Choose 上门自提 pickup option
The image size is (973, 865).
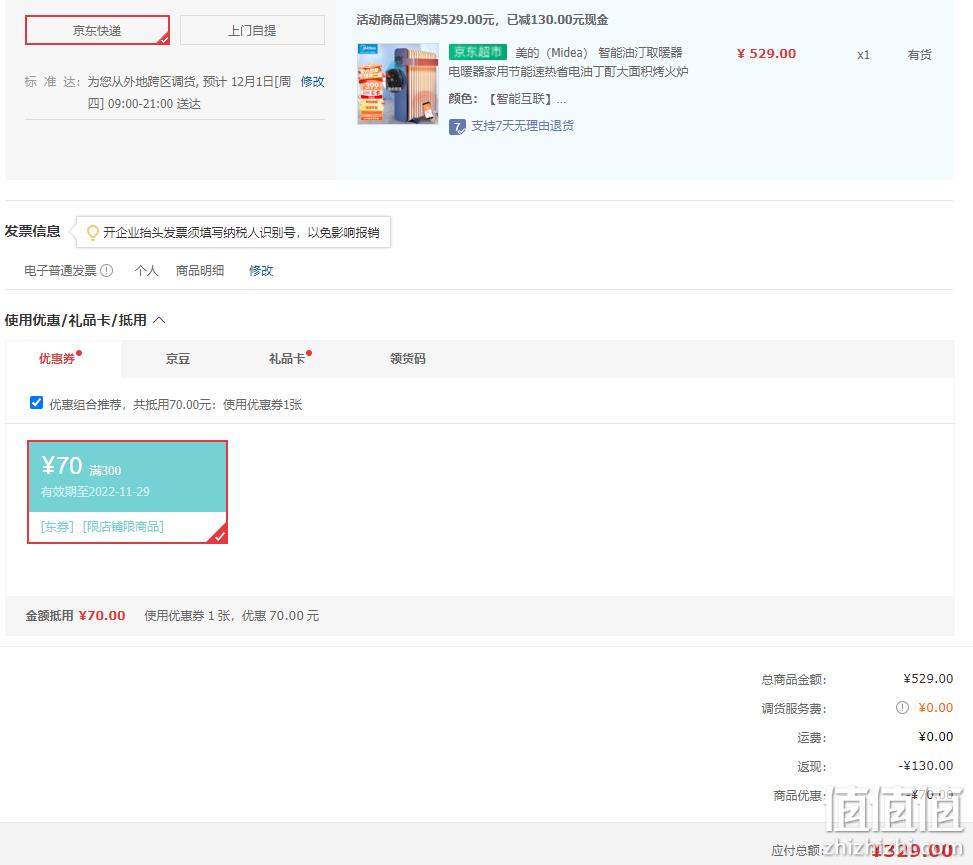point(252,30)
